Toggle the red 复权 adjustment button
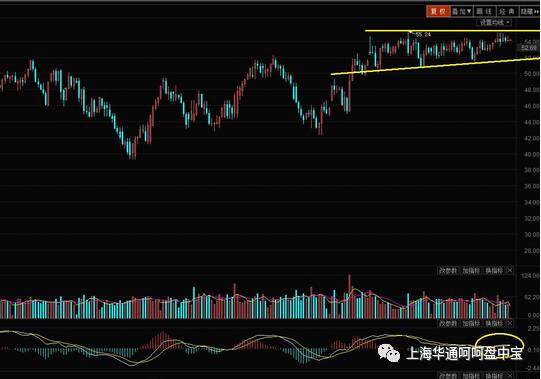Image resolution: width=541 pixels, height=379 pixels. tap(438, 11)
